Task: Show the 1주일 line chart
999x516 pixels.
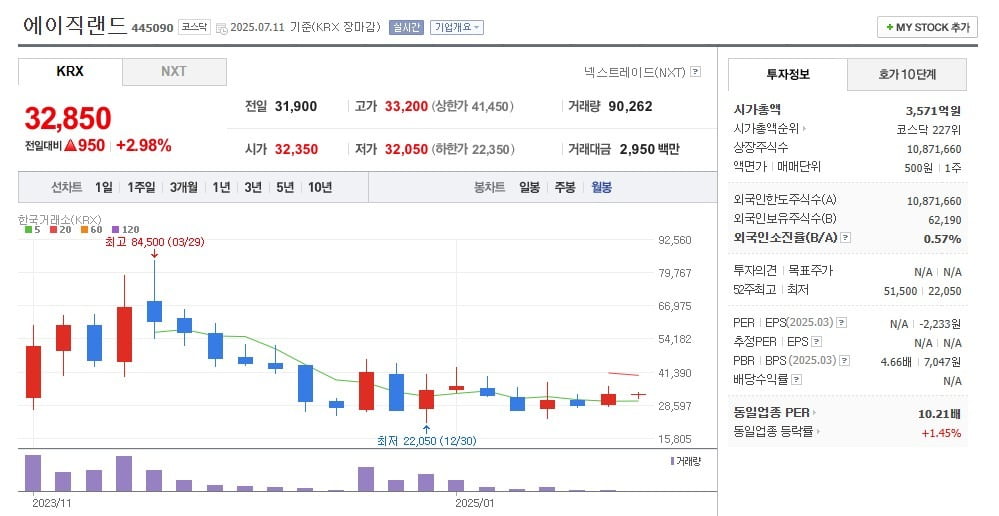Action: point(141,187)
